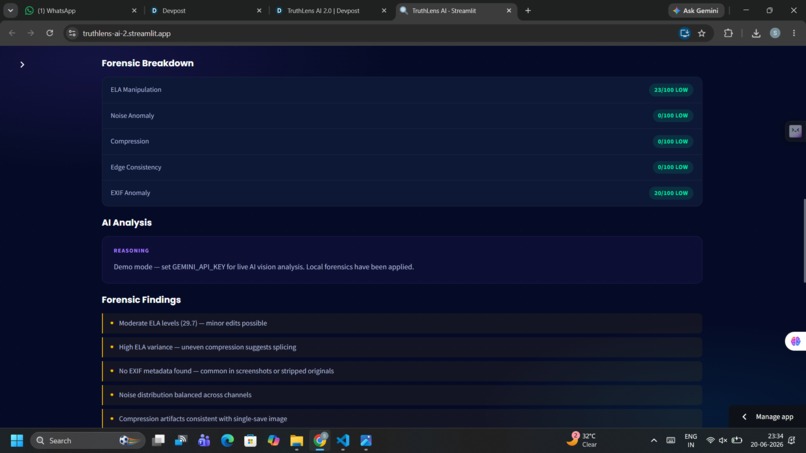The height and width of the screenshot is (453, 806).
Task: Open the Chrome three-dot menu
Action: (794, 33)
